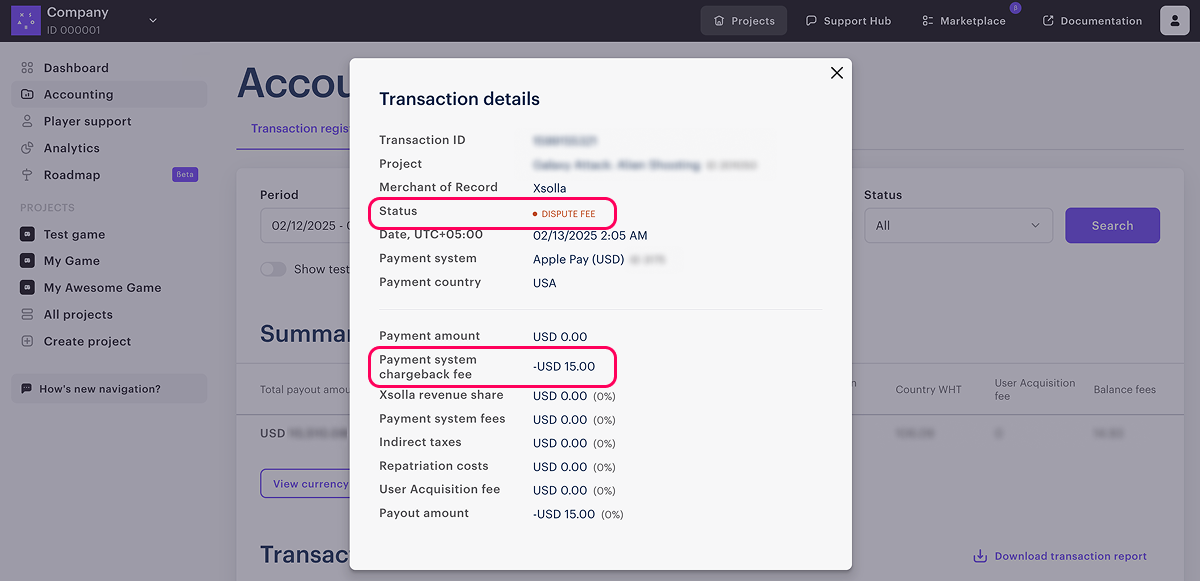Open Support Hub in the header
Viewport: 1200px width, 581px height.
click(x=848, y=21)
